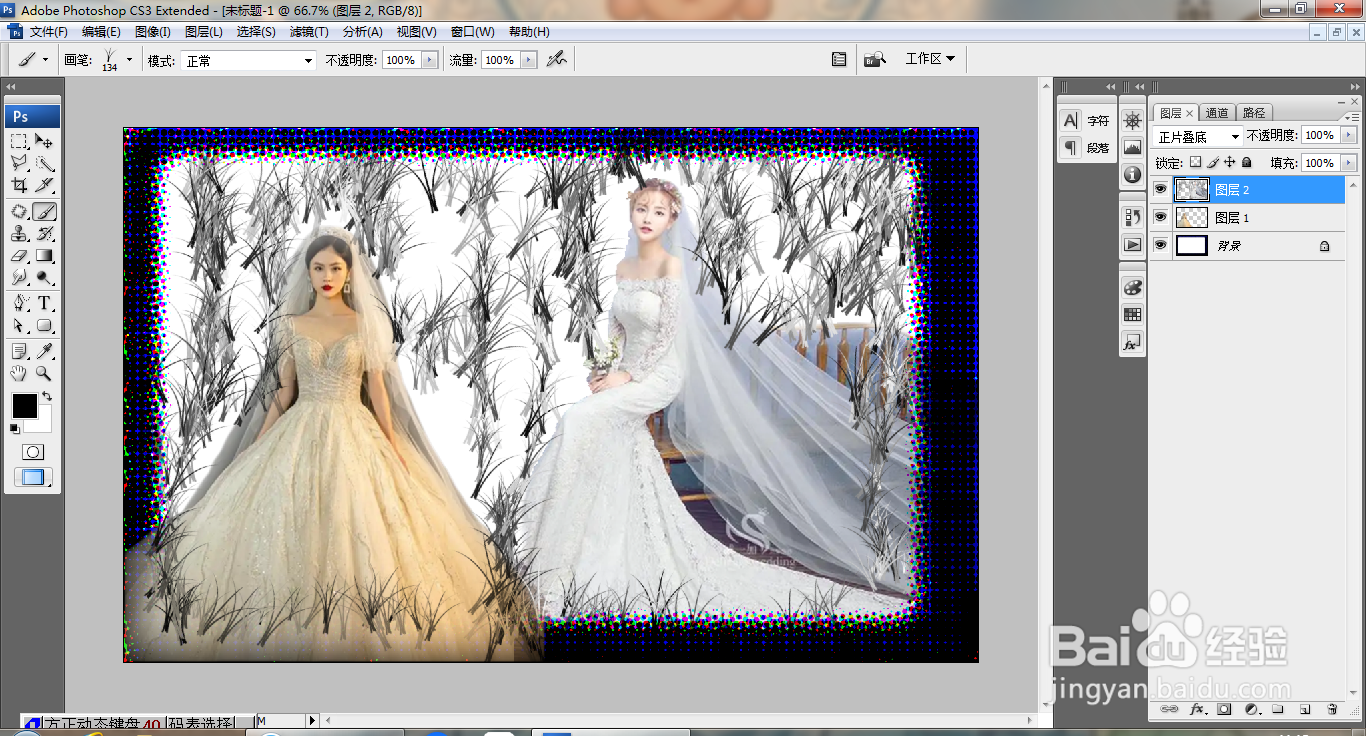Toggle lock position
The height and width of the screenshot is (736, 1366).
tap(1230, 162)
